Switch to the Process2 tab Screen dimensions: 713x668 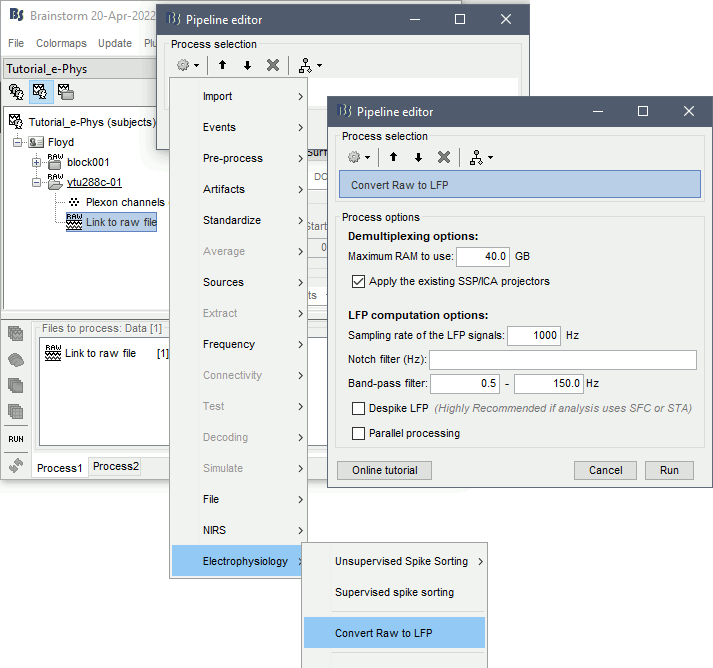[116, 466]
